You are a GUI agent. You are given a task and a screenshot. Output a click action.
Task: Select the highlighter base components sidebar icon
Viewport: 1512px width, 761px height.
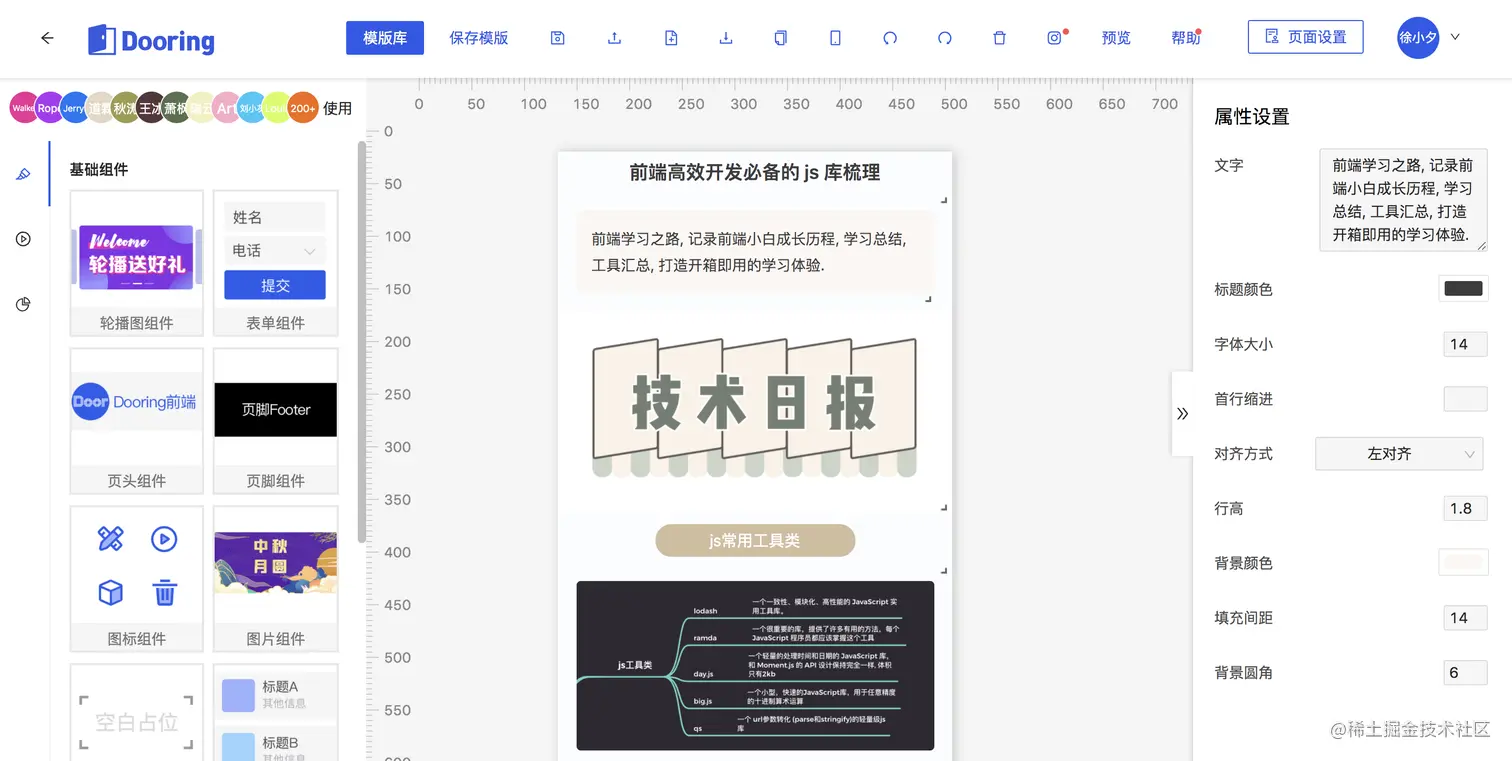(x=24, y=174)
